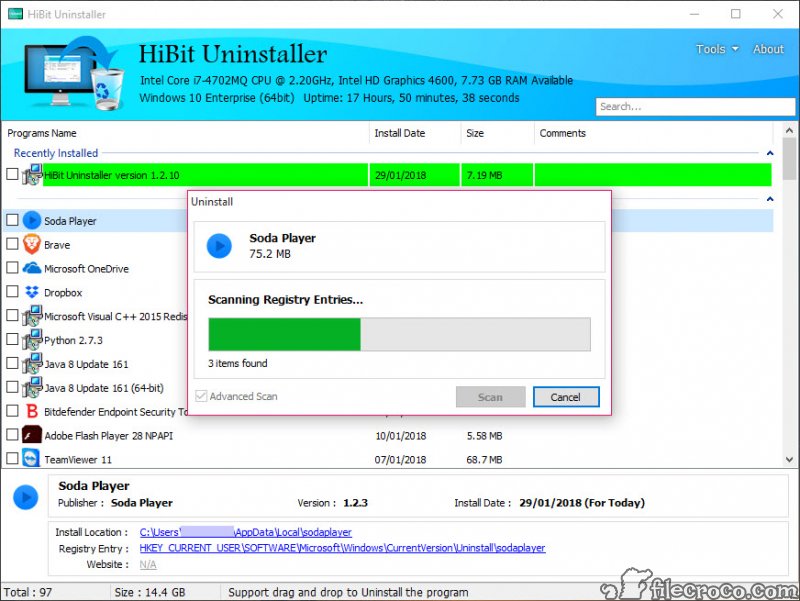This screenshot has height=601, width=800.
Task: Click the list scrollbar up arrow
Action: (x=789, y=131)
